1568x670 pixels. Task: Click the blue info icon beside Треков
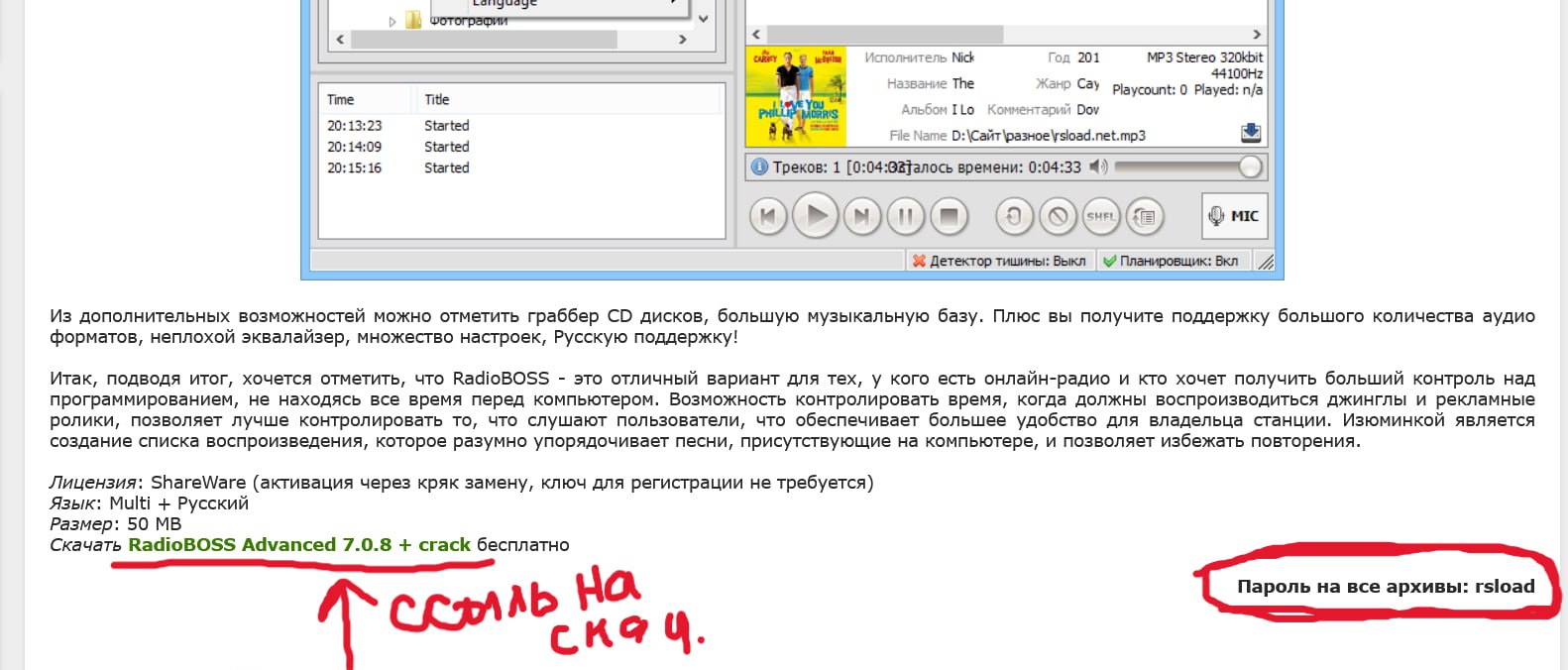click(x=759, y=167)
